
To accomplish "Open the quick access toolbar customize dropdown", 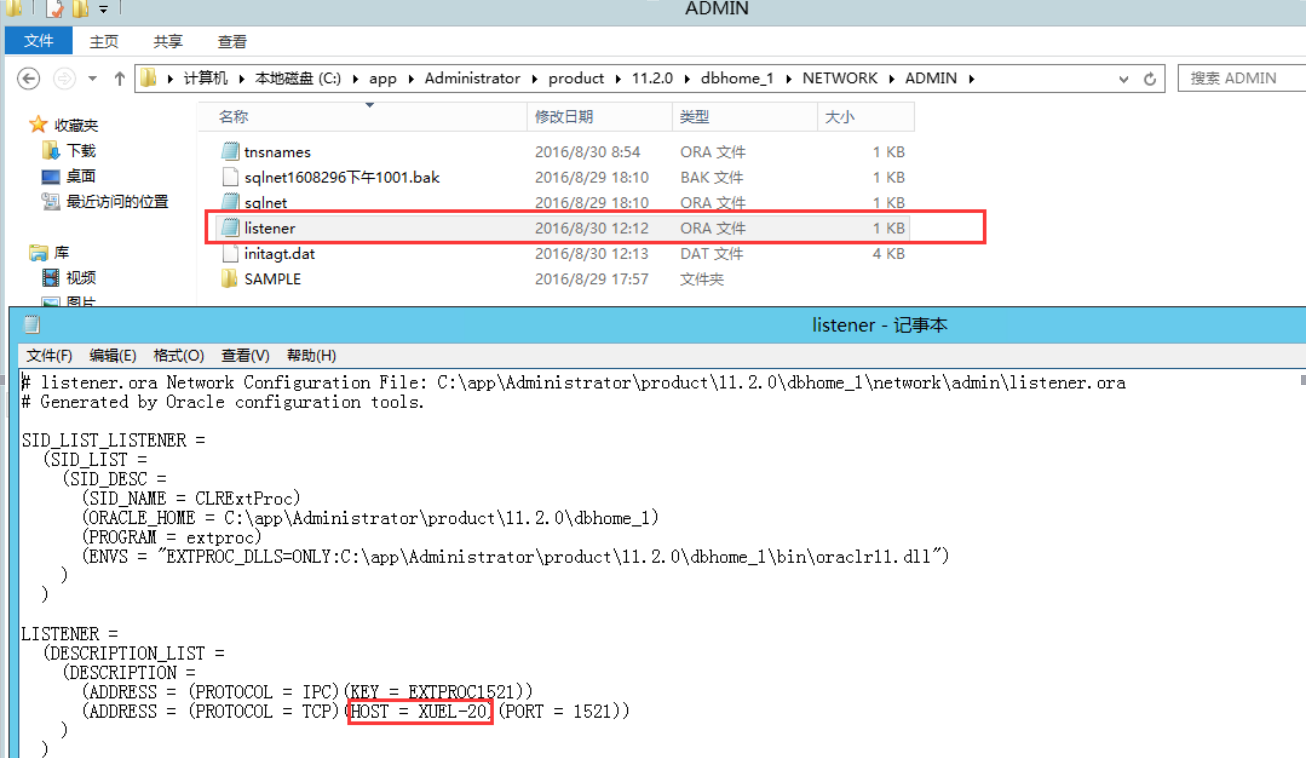I will point(103,9).
